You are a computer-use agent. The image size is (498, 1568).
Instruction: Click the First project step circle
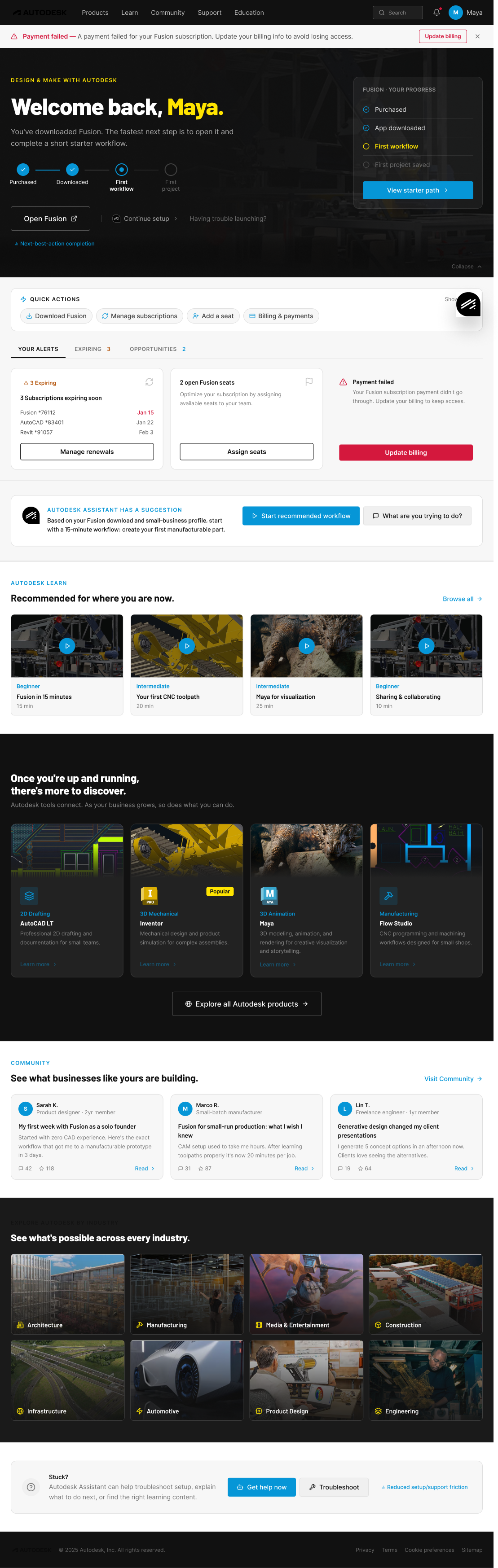[171, 169]
